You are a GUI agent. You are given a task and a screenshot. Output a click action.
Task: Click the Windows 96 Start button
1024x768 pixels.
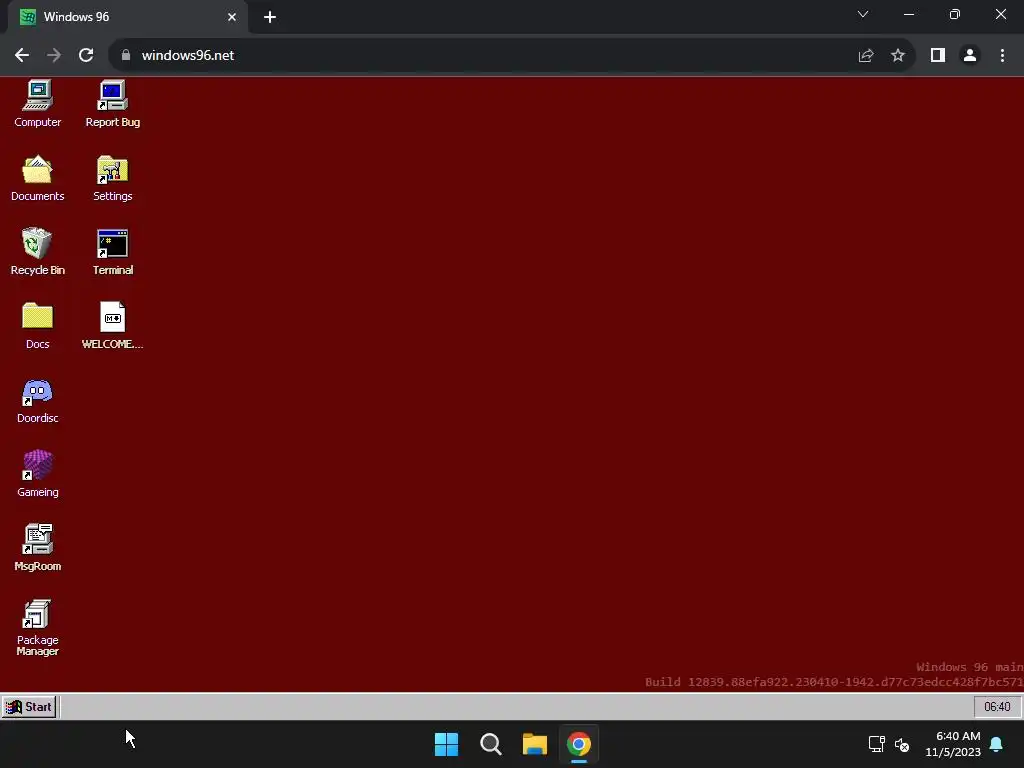click(29, 707)
